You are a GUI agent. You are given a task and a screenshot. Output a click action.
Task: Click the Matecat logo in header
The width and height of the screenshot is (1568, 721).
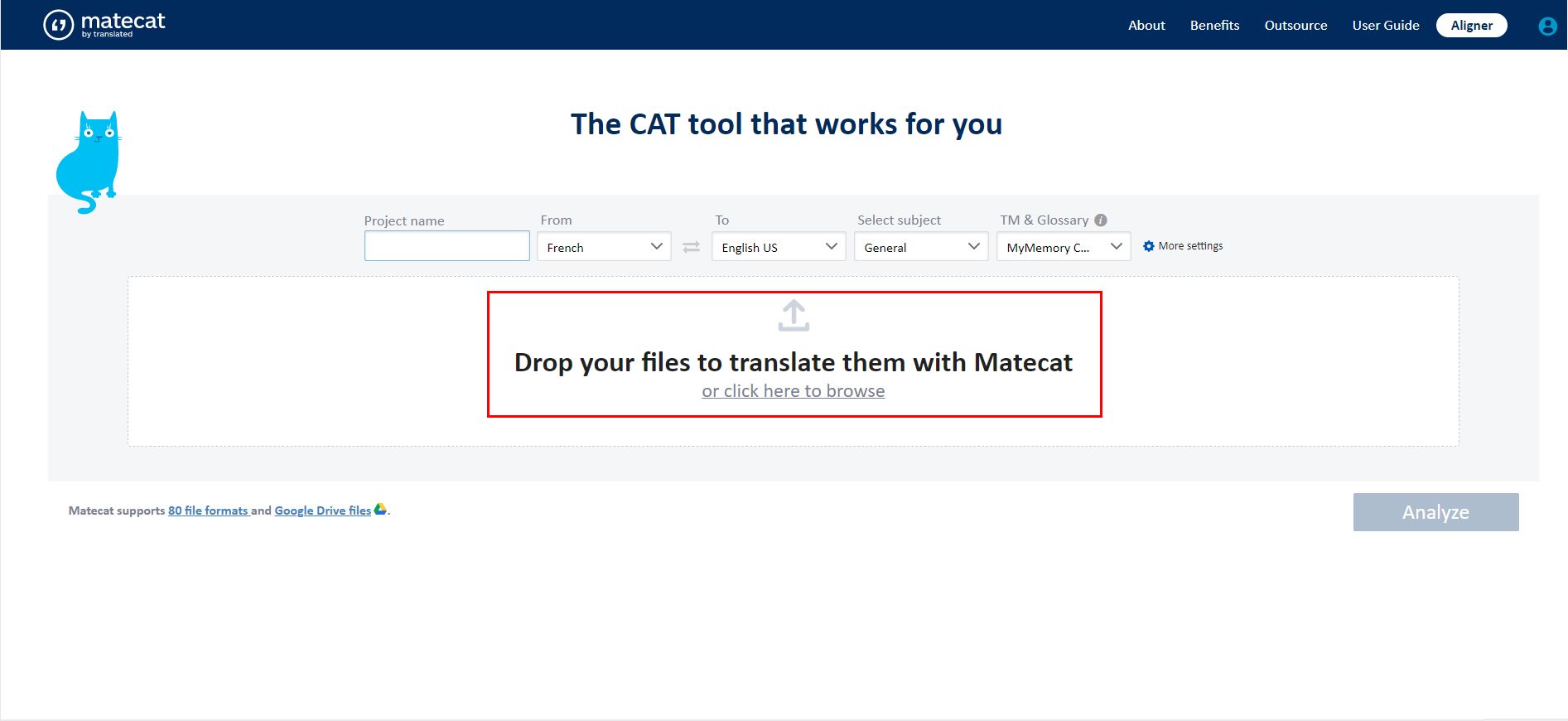click(104, 25)
